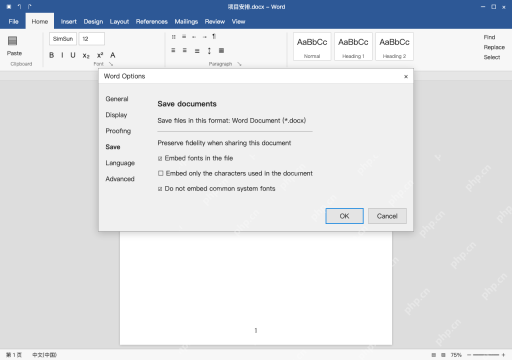512x360 pixels.
Task: Click the font color A icon
Action: tap(113, 55)
